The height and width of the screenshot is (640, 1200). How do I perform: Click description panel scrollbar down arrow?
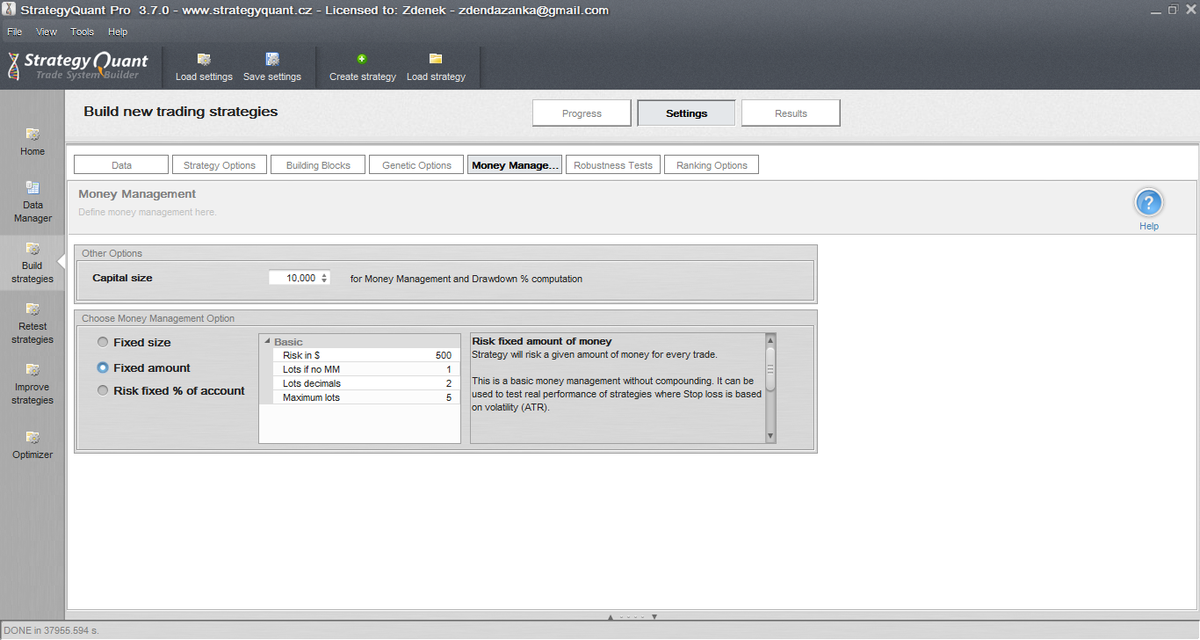click(x=770, y=436)
